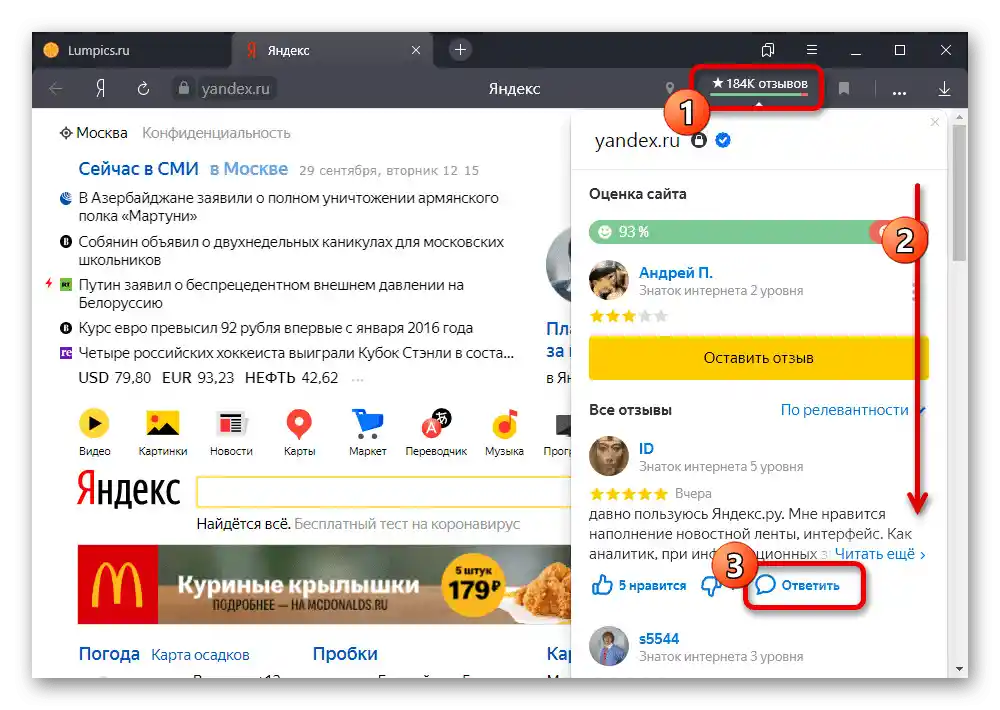Open Сейчас в СМИ news section
The width and height of the screenshot is (1000, 710).
pos(138,169)
